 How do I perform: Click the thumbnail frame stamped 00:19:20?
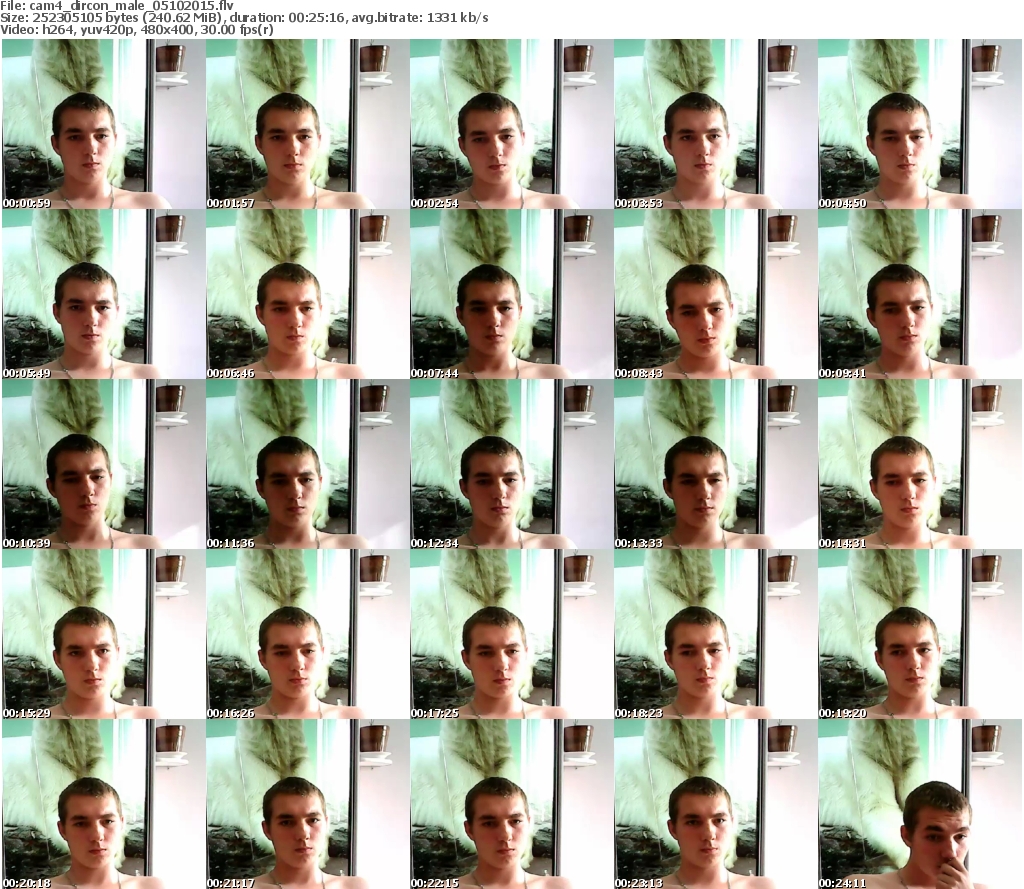(x=920, y=634)
